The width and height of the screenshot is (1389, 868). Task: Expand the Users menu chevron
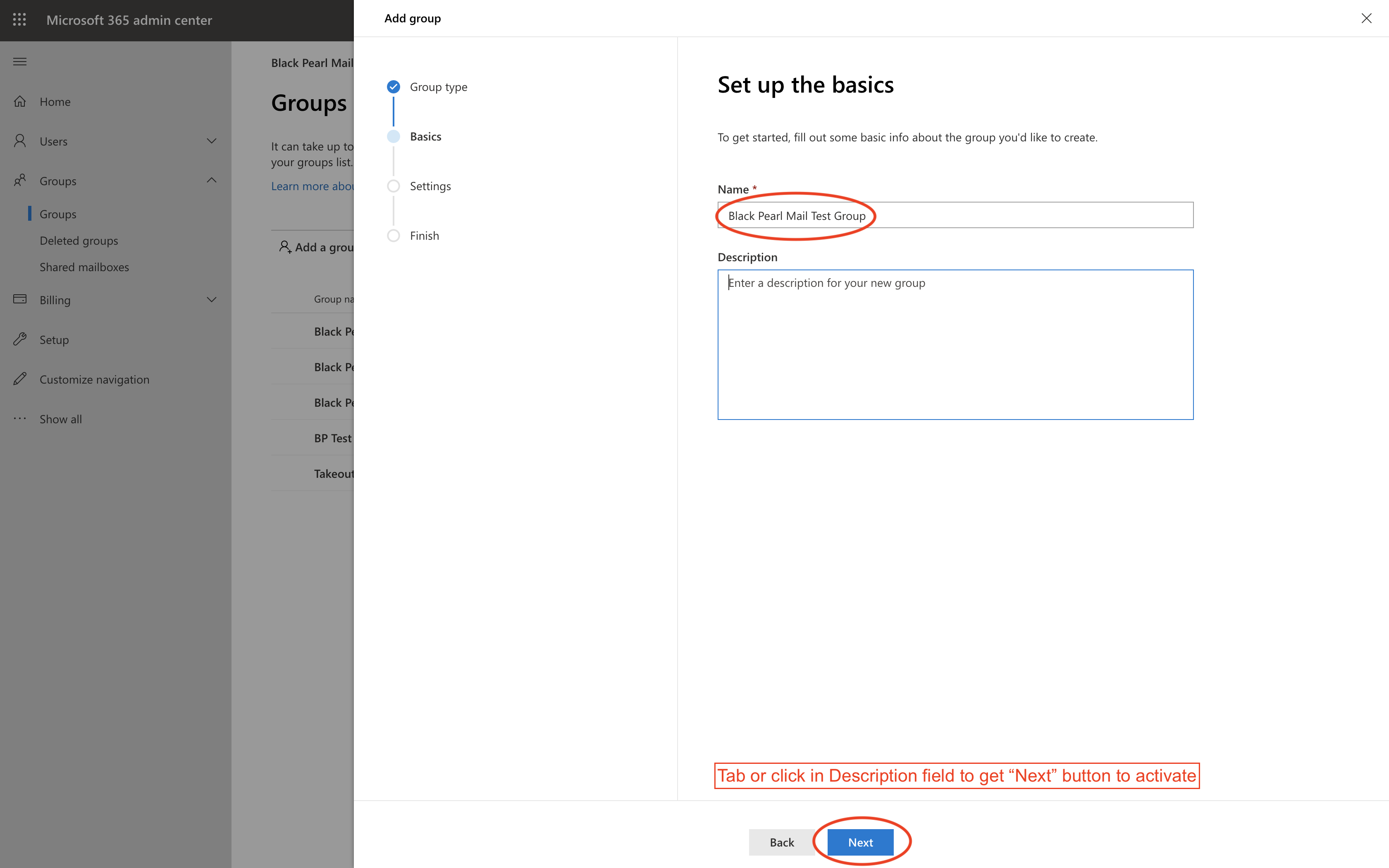tap(211, 141)
